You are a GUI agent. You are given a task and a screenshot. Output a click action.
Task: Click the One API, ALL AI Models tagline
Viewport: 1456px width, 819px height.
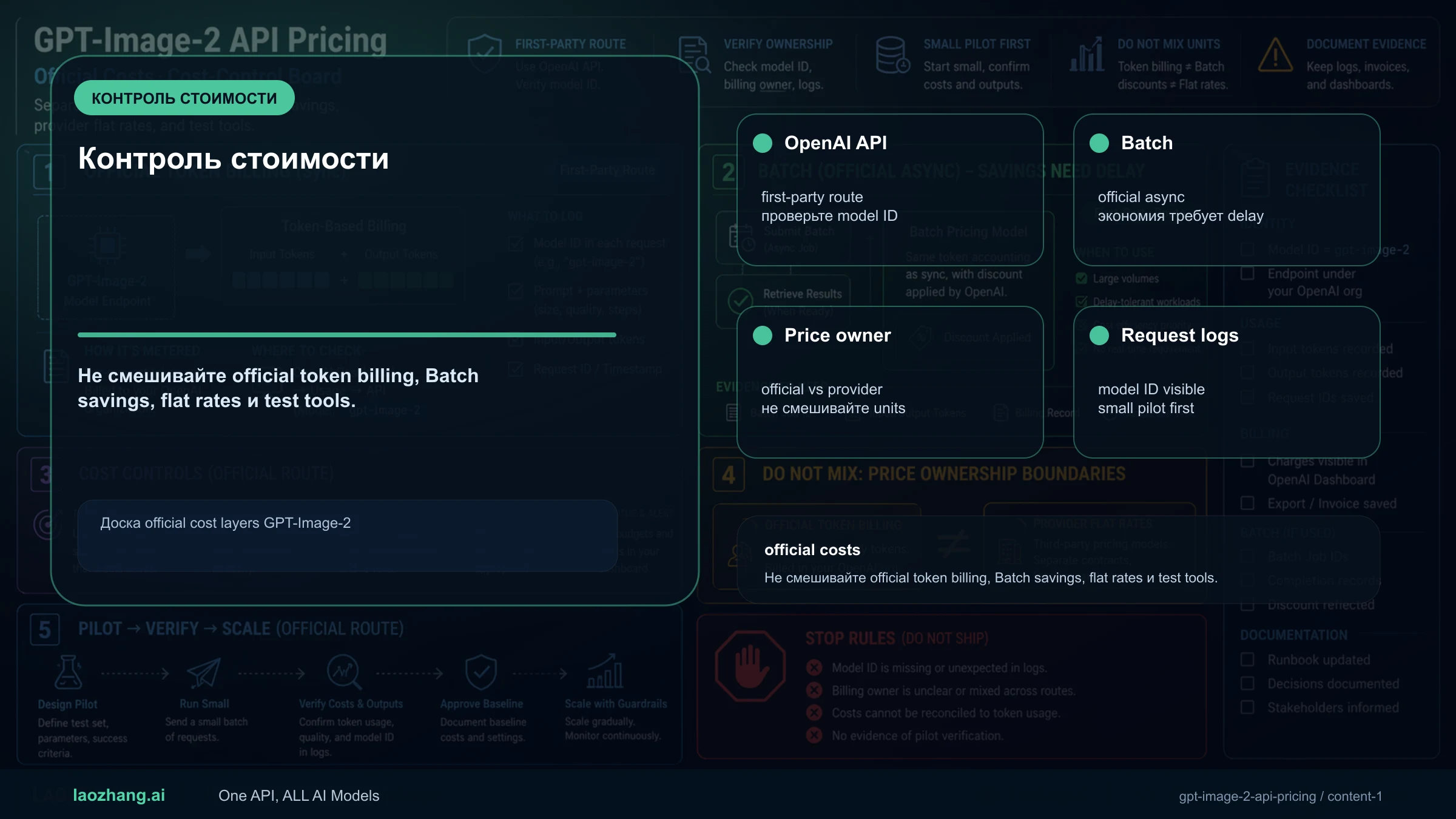[x=298, y=795]
